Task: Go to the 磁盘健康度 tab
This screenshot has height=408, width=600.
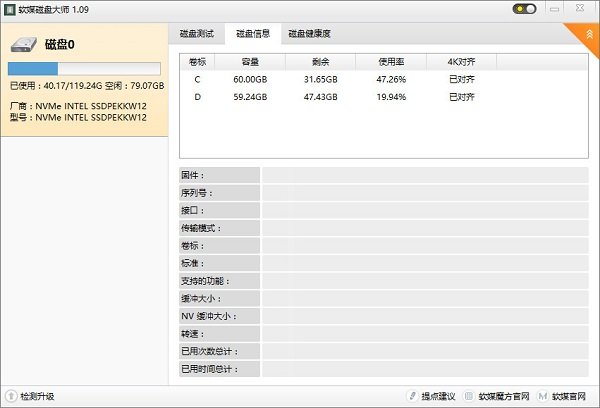Action: [309, 34]
